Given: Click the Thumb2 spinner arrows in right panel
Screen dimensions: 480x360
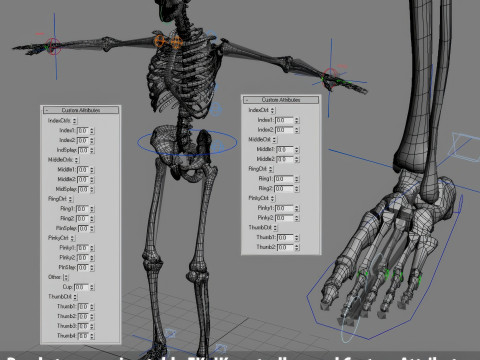Looking at the screenshot, I should 297,247.
